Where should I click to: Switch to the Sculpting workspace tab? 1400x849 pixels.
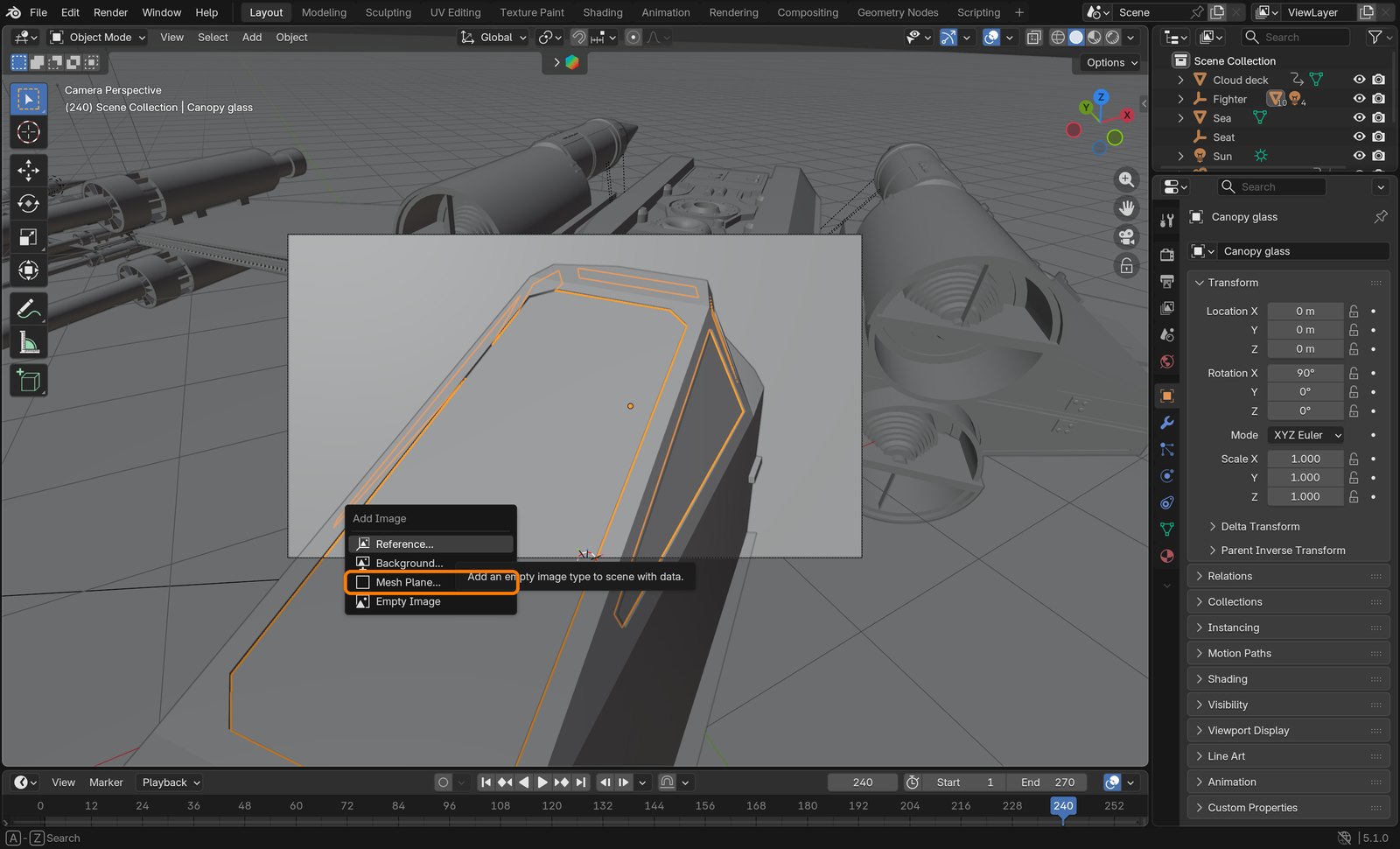388,12
